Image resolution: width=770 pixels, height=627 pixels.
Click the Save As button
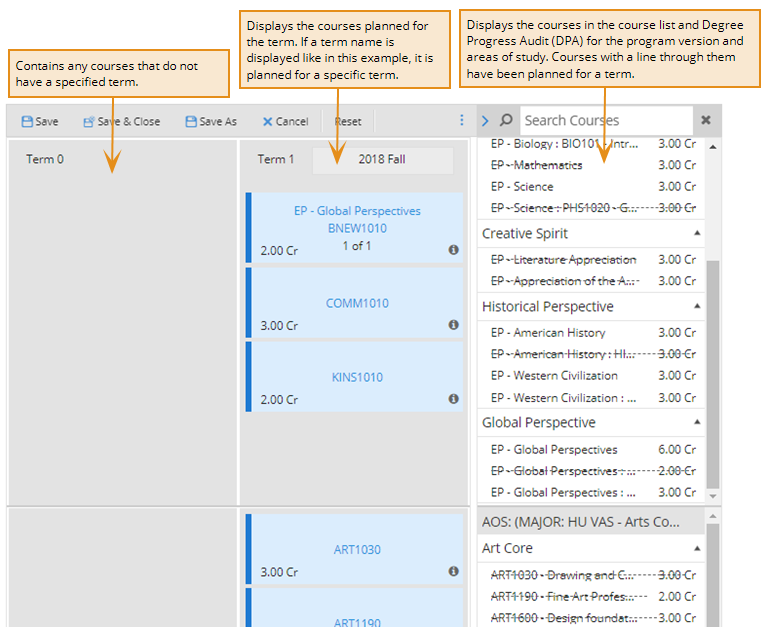coord(211,121)
